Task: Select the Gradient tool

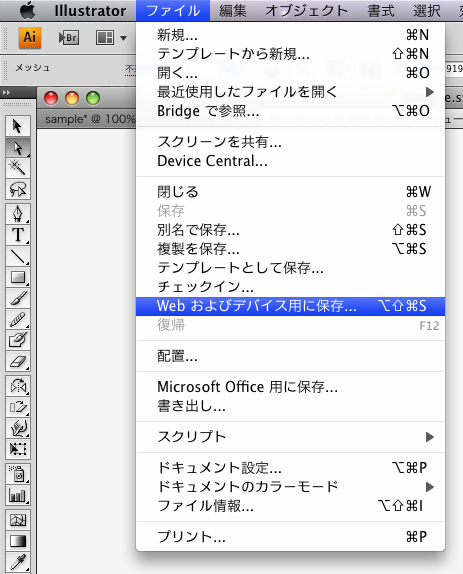Action: click(18, 541)
